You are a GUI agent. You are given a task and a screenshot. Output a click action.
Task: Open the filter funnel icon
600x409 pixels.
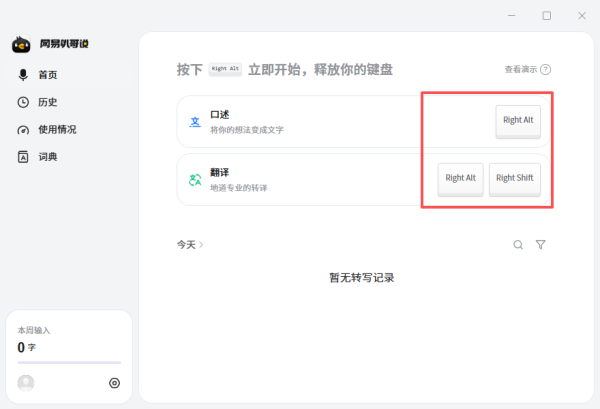pos(541,244)
